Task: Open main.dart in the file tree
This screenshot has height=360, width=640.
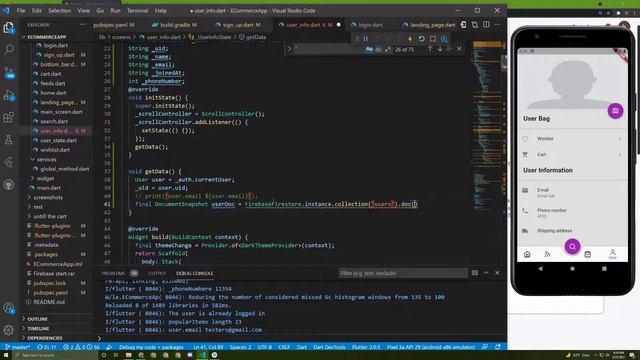Action: pos(49,188)
